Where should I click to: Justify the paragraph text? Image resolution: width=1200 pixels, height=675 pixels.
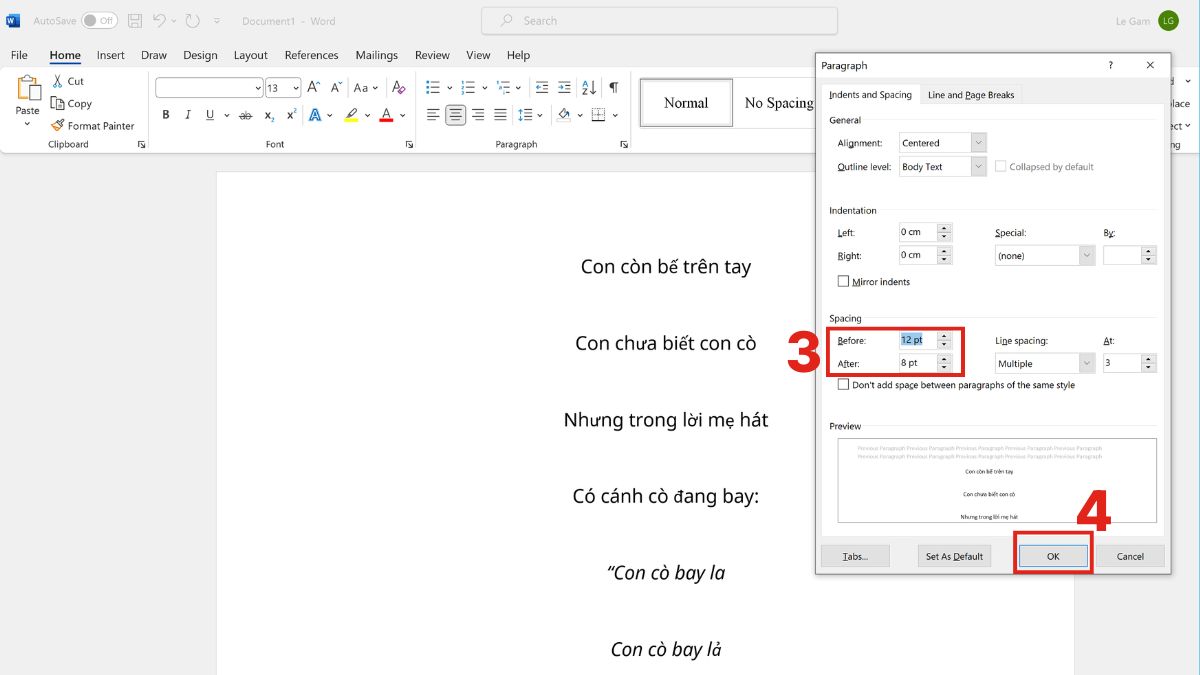point(501,115)
